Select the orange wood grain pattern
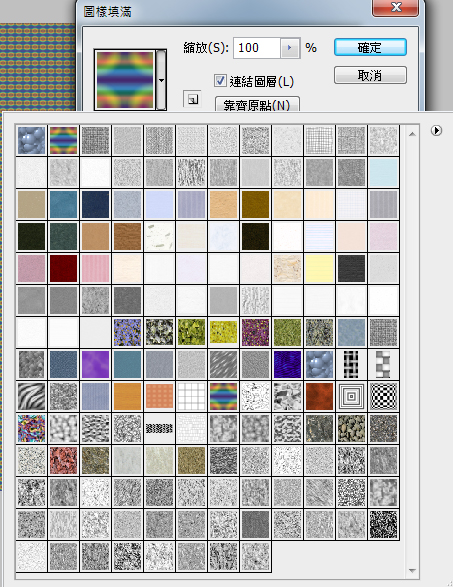The width and height of the screenshot is (453, 587). click(127, 396)
